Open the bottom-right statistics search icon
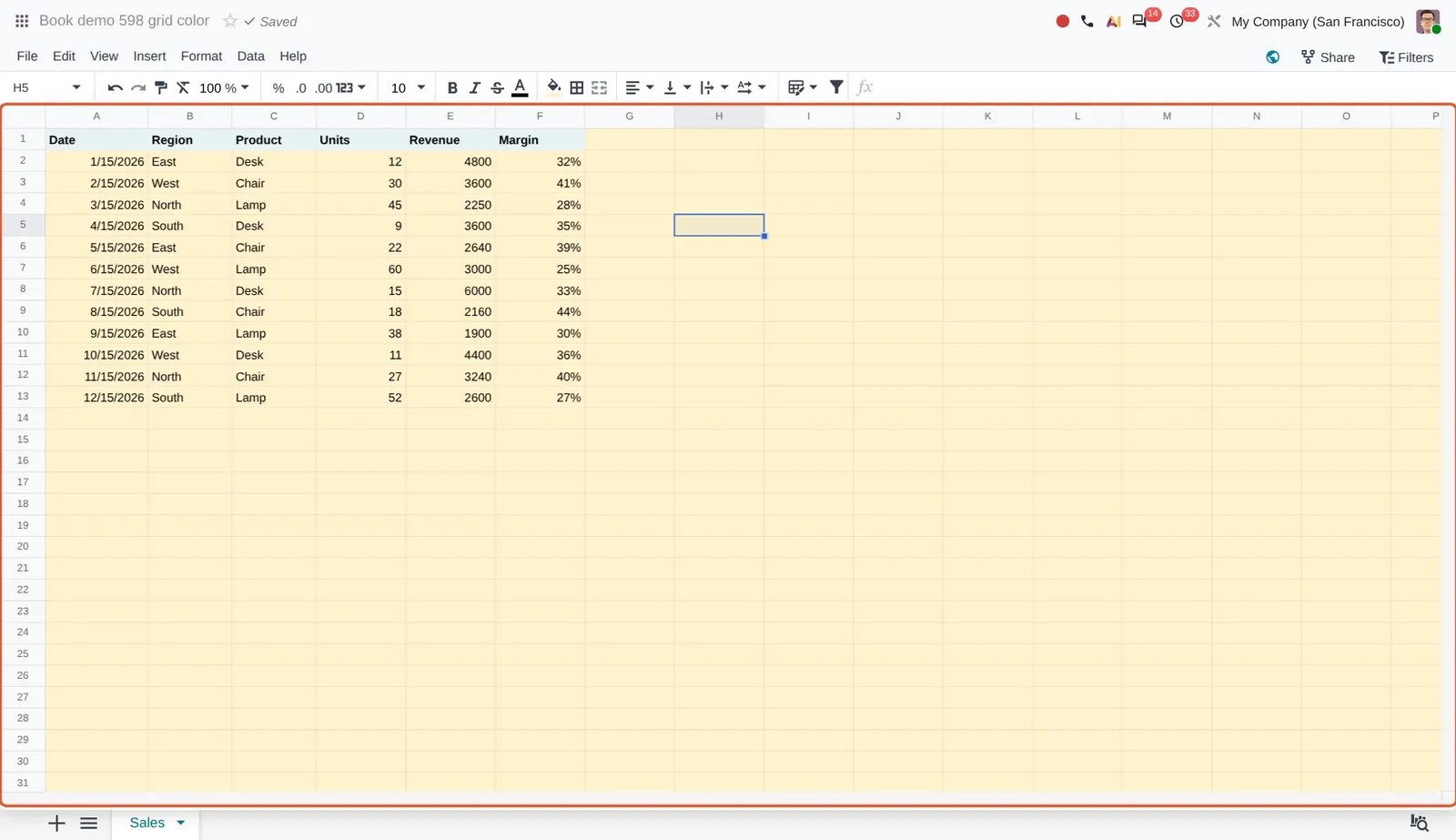 tap(1420, 823)
